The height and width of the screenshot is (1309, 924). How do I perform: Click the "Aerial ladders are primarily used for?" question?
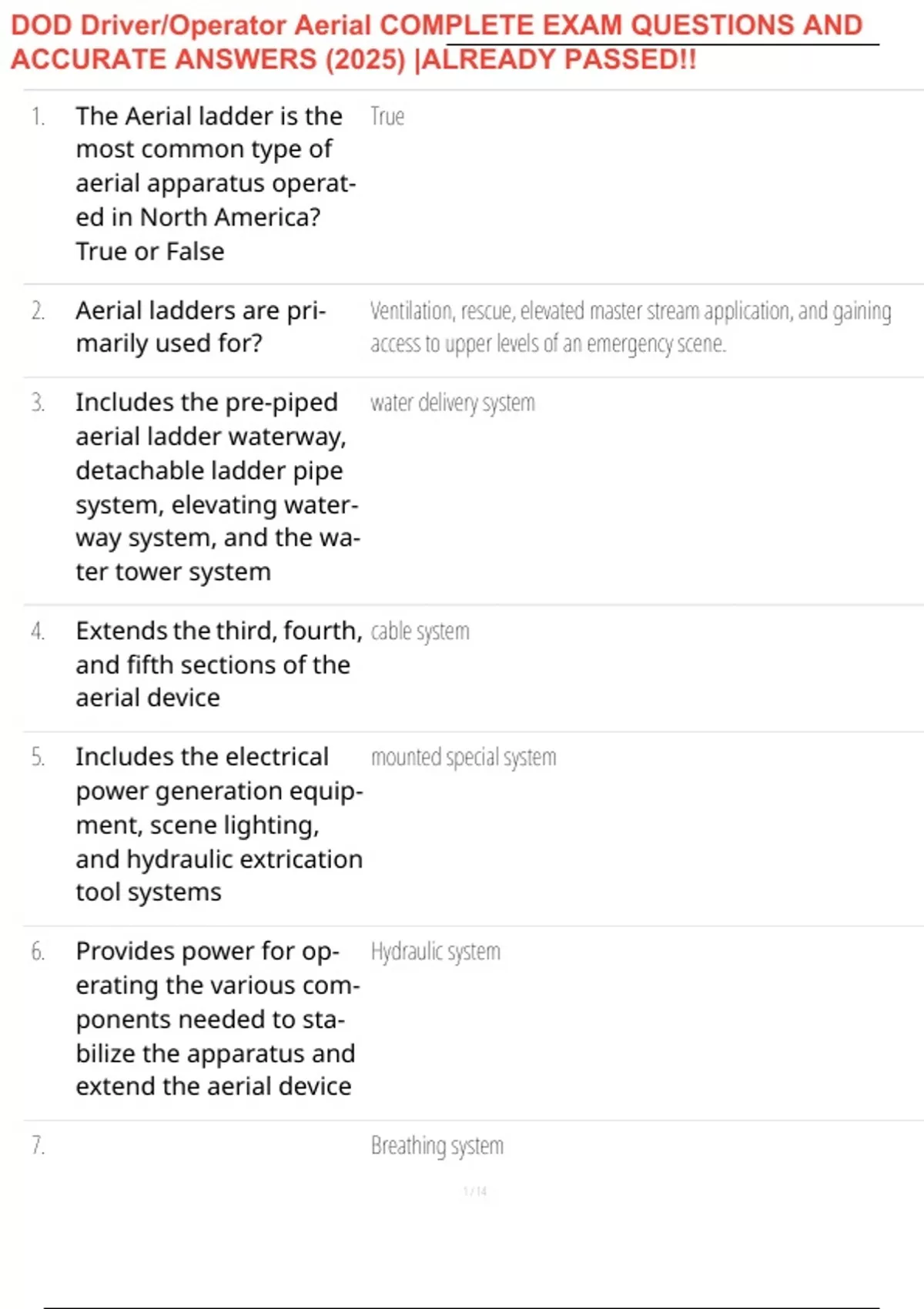(x=201, y=326)
